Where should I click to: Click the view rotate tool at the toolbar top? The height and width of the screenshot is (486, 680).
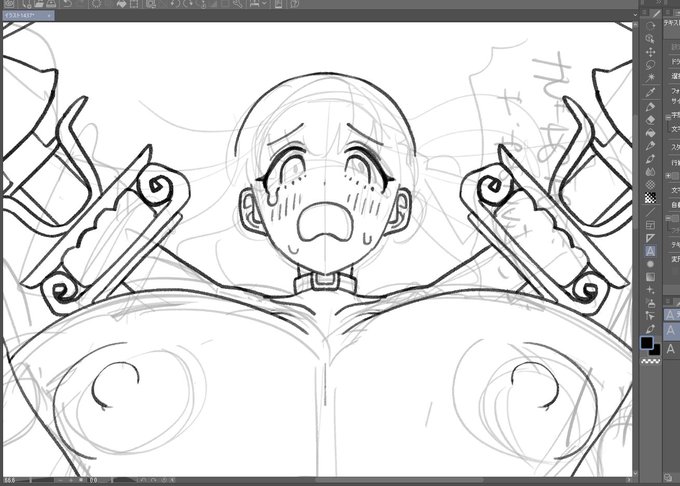tap(650, 26)
